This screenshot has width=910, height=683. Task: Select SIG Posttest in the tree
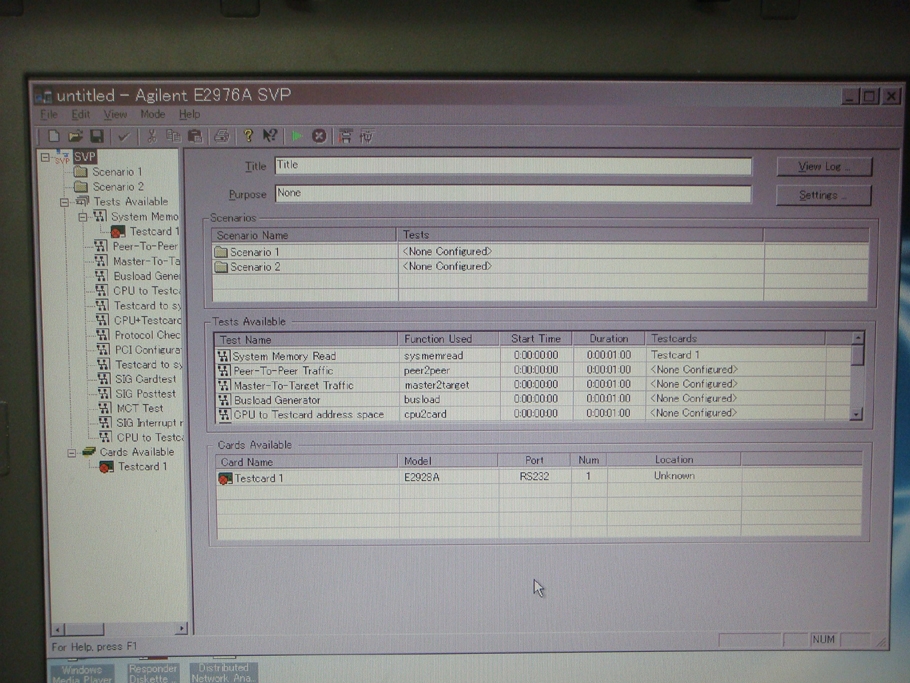[x=146, y=393]
